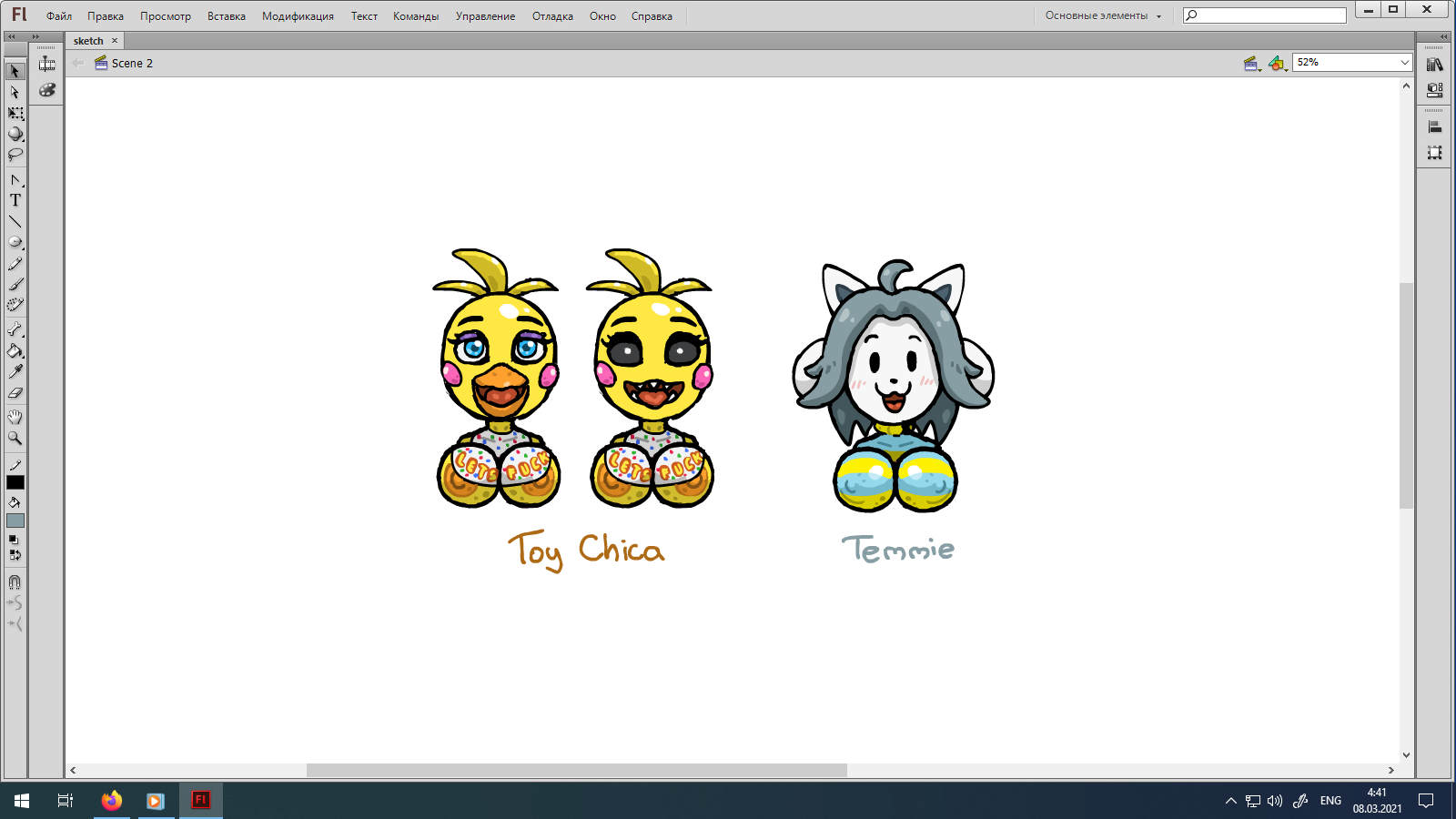1456x819 pixels.
Task: Click the ENG language indicator
Action: pyautogui.click(x=1330, y=801)
